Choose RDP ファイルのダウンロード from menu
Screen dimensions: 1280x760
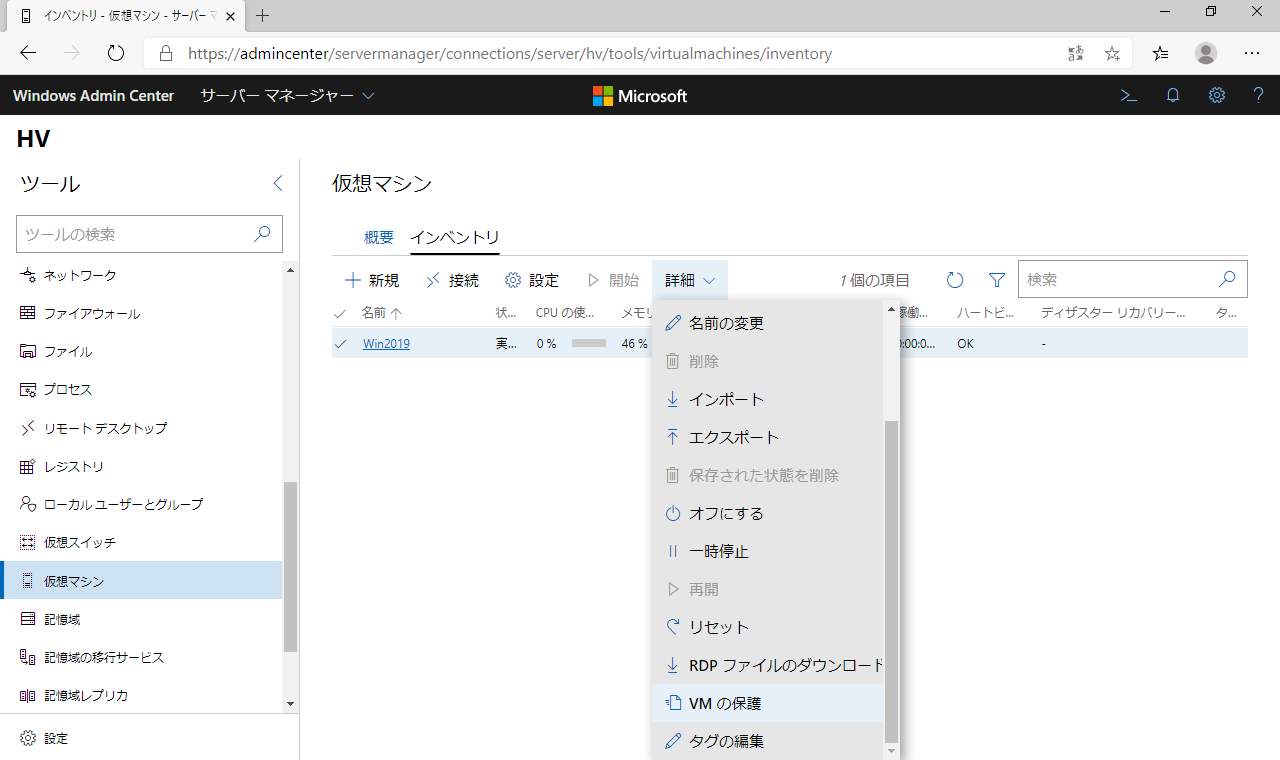pos(768,665)
